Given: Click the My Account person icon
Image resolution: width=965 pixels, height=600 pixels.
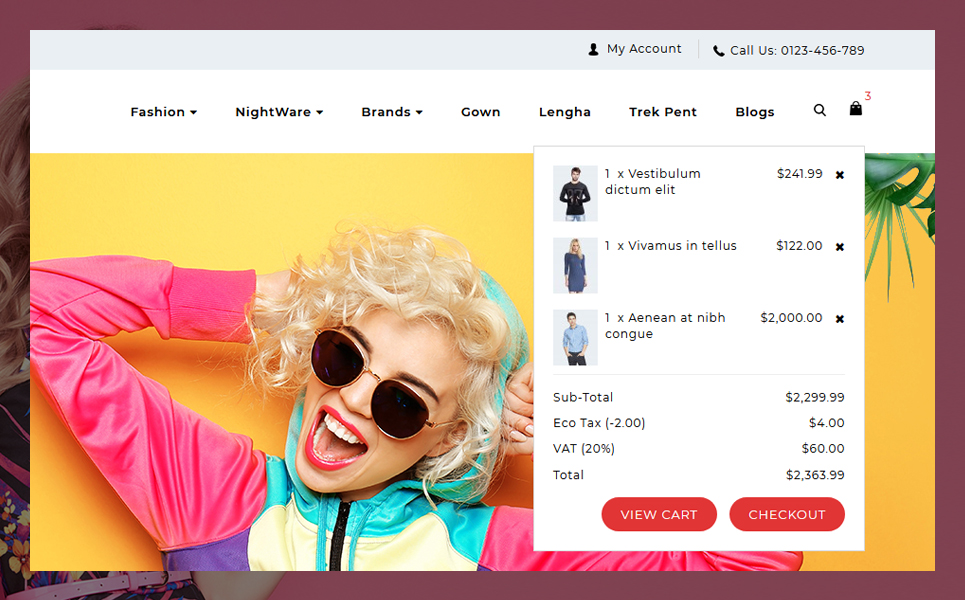Looking at the screenshot, I should click(x=593, y=50).
